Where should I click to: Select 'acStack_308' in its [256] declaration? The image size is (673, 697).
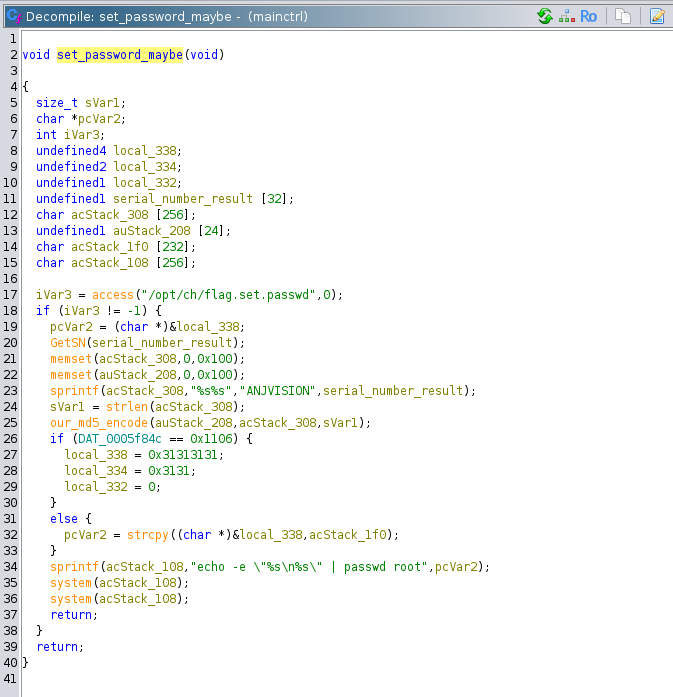click(110, 215)
